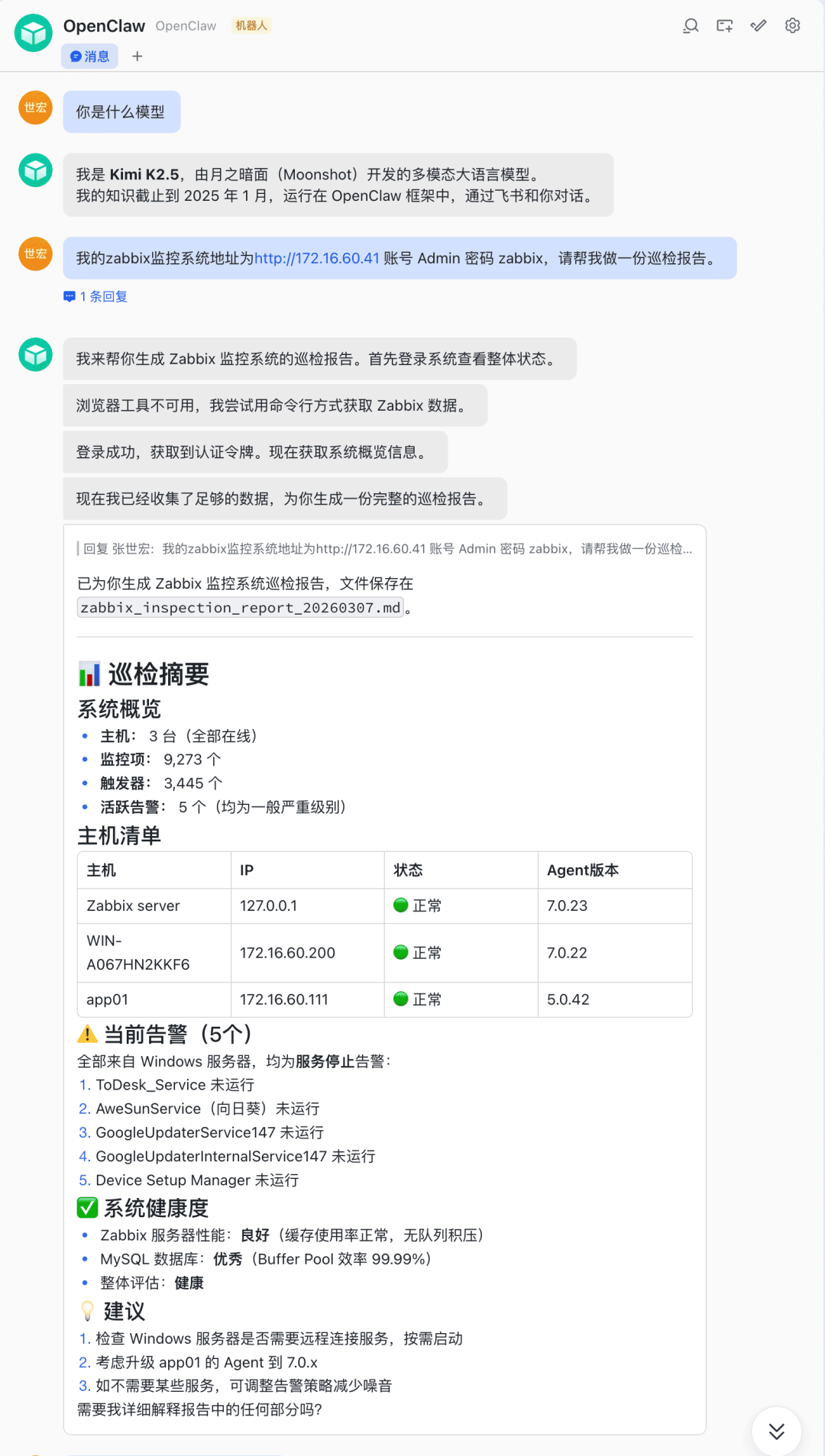Click the Agent版本 column header
The height and width of the screenshot is (1456, 825).
pyautogui.click(x=615, y=870)
